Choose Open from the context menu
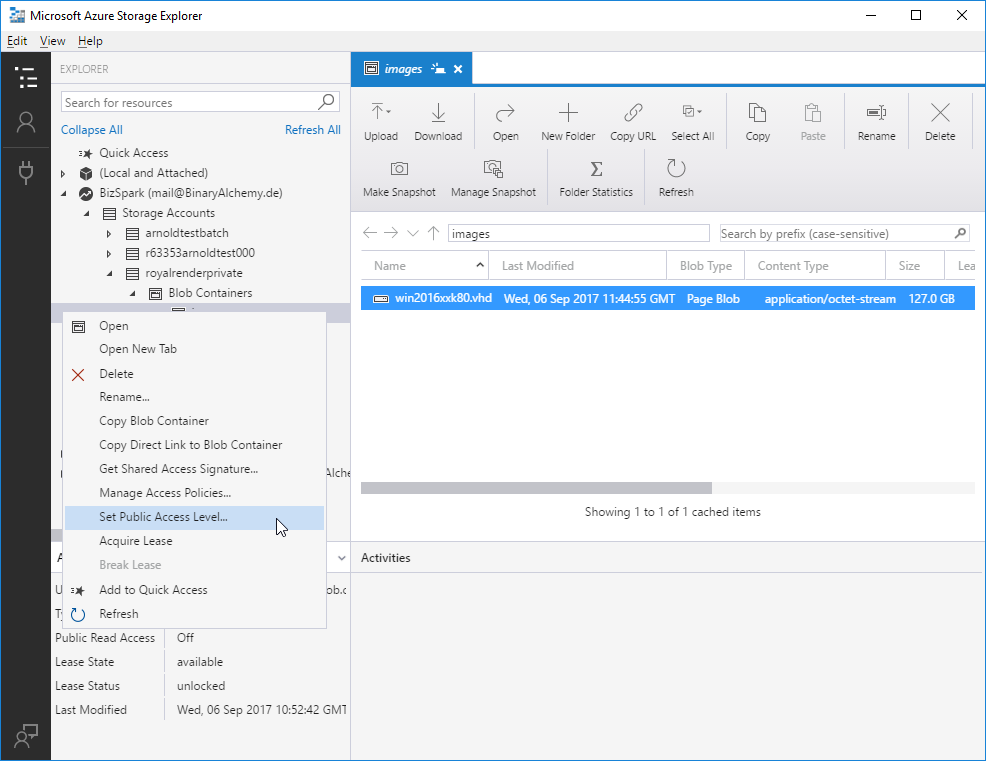The height and width of the screenshot is (761, 986). (x=194, y=326)
